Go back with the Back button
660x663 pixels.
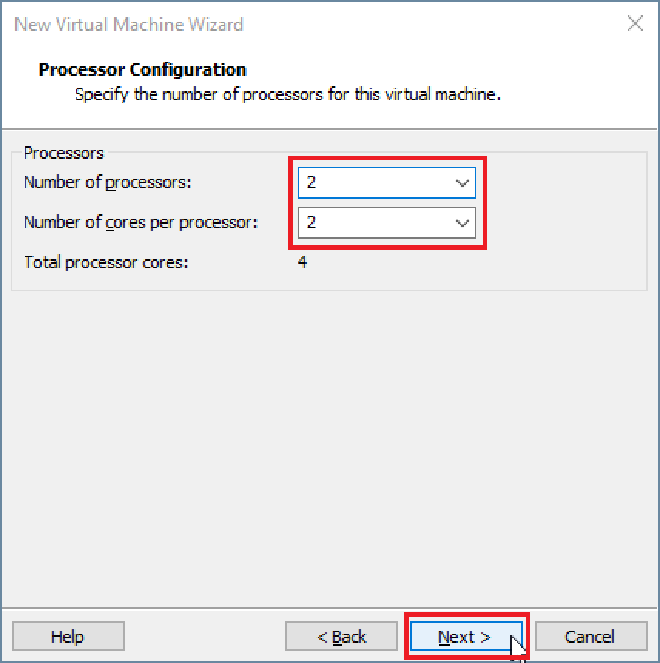[x=342, y=637]
